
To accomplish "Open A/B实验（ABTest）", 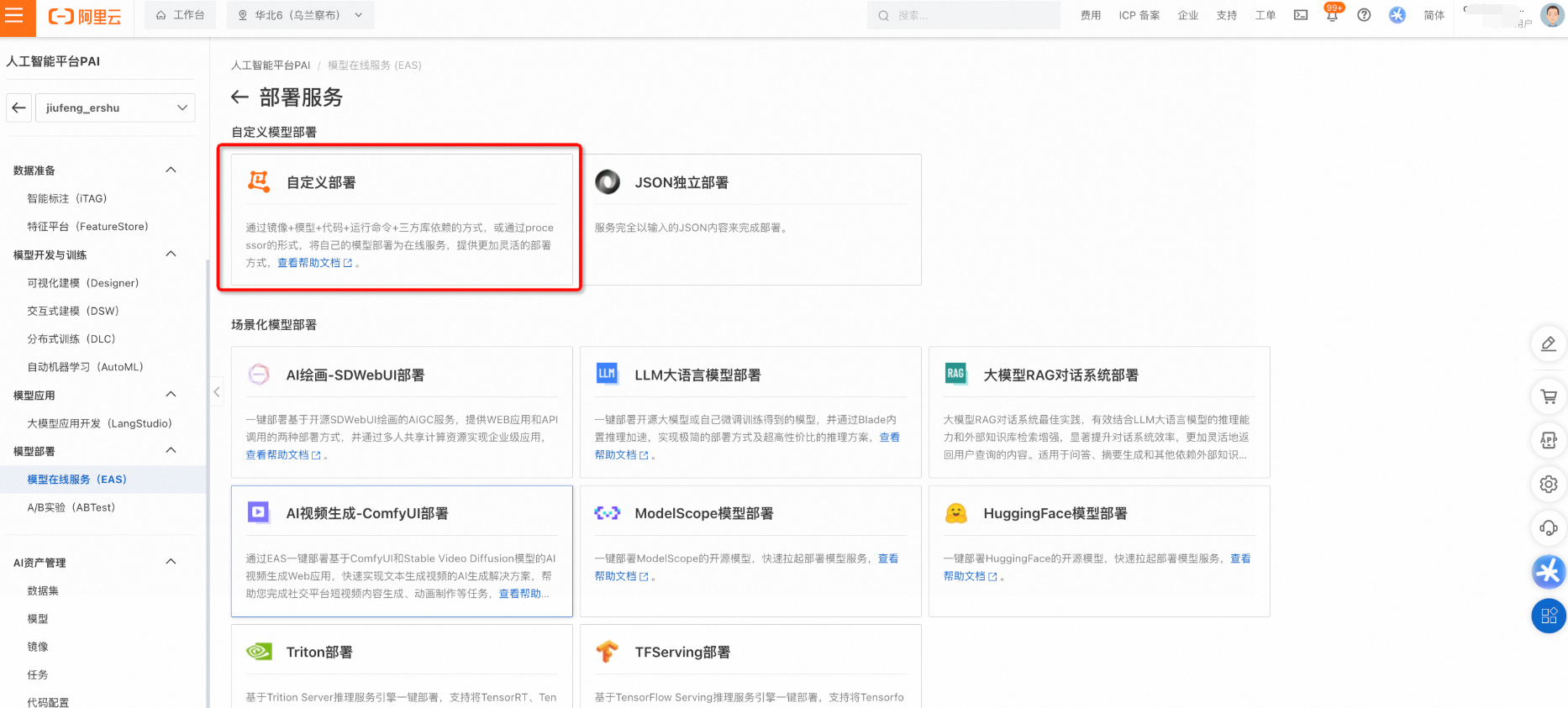I will click(71, 507).
